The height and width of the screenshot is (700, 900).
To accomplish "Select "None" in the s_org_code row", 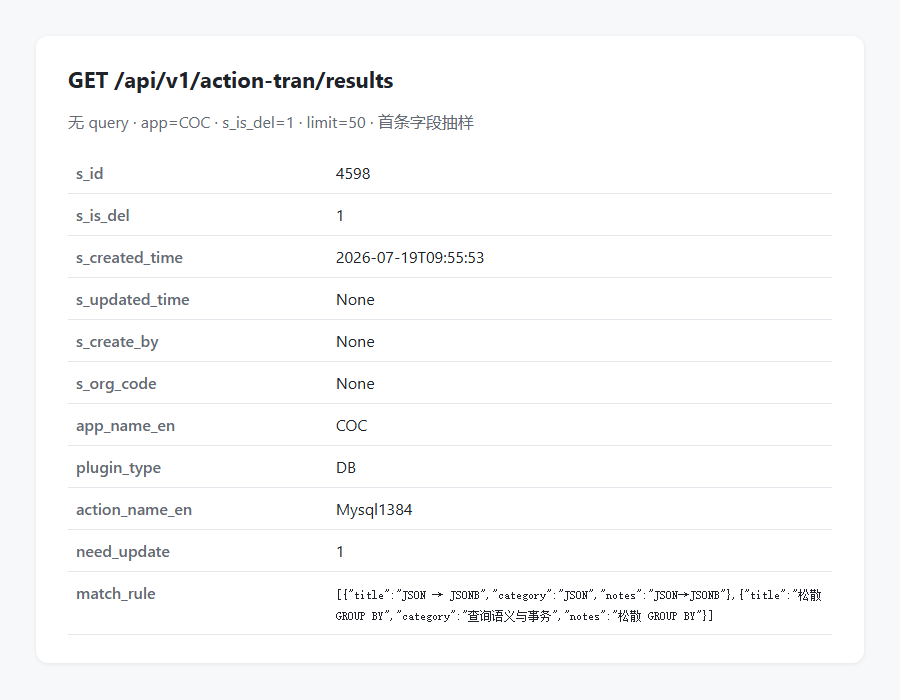I will click(355, 384).
